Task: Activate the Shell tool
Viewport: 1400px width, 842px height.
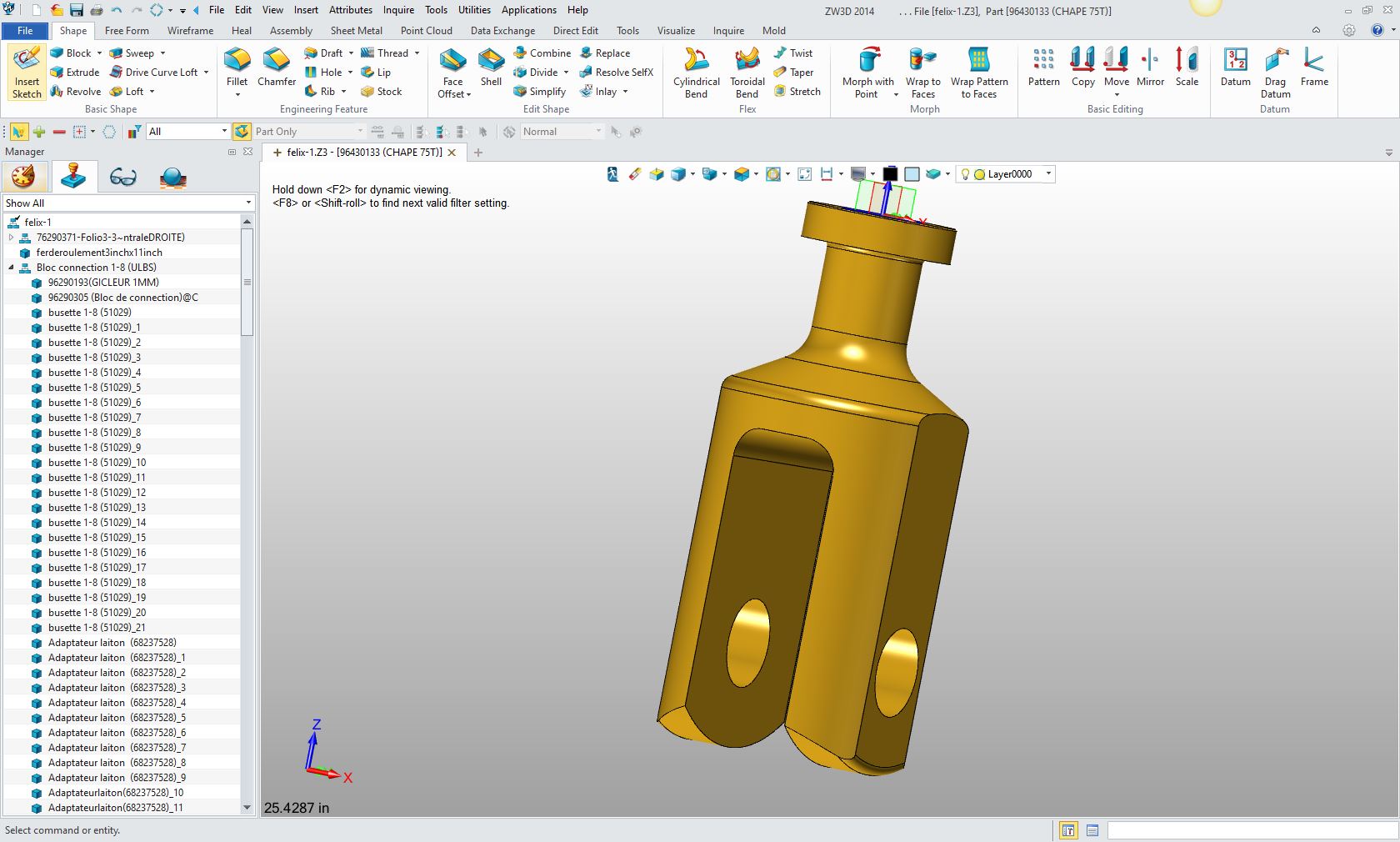Action: [x=491, y=67]
